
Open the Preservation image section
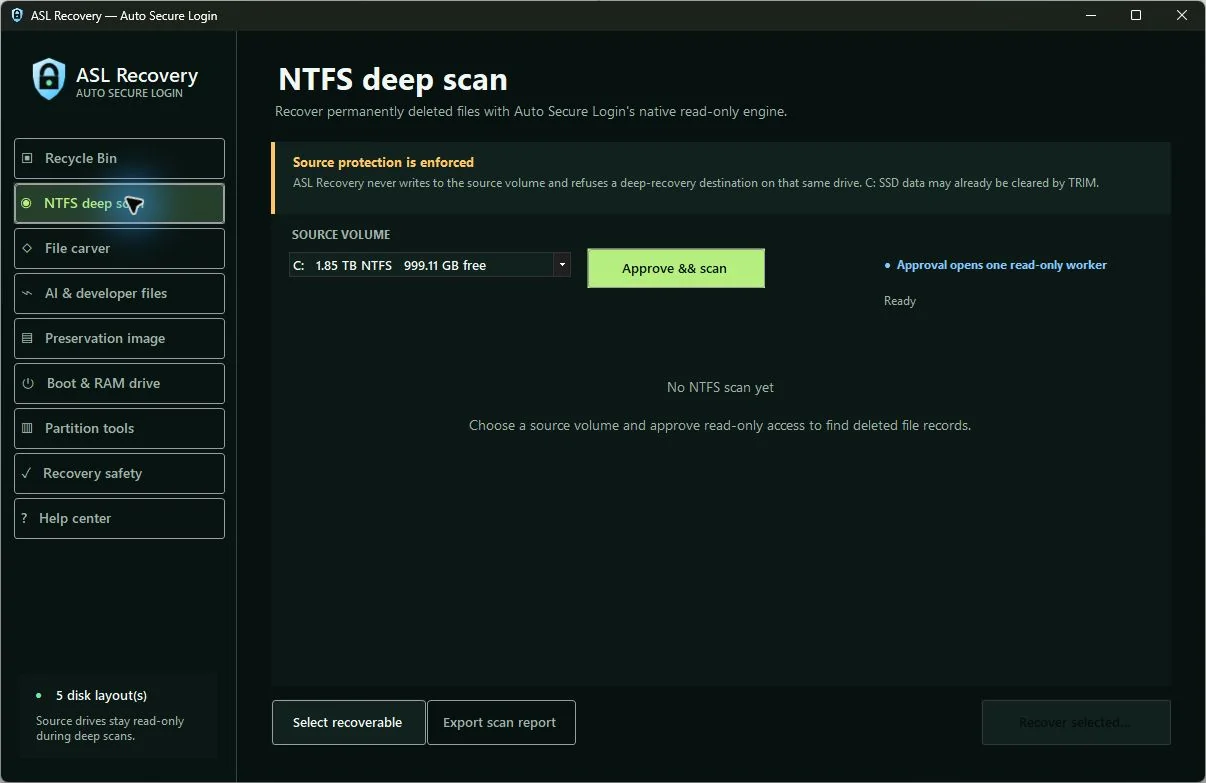point(119,338)
